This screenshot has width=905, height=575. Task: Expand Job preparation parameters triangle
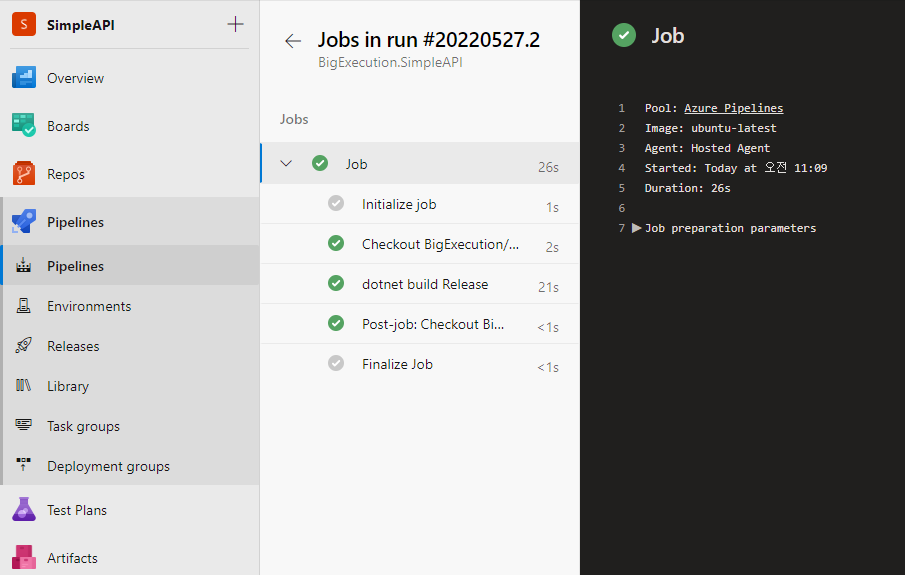637,228
